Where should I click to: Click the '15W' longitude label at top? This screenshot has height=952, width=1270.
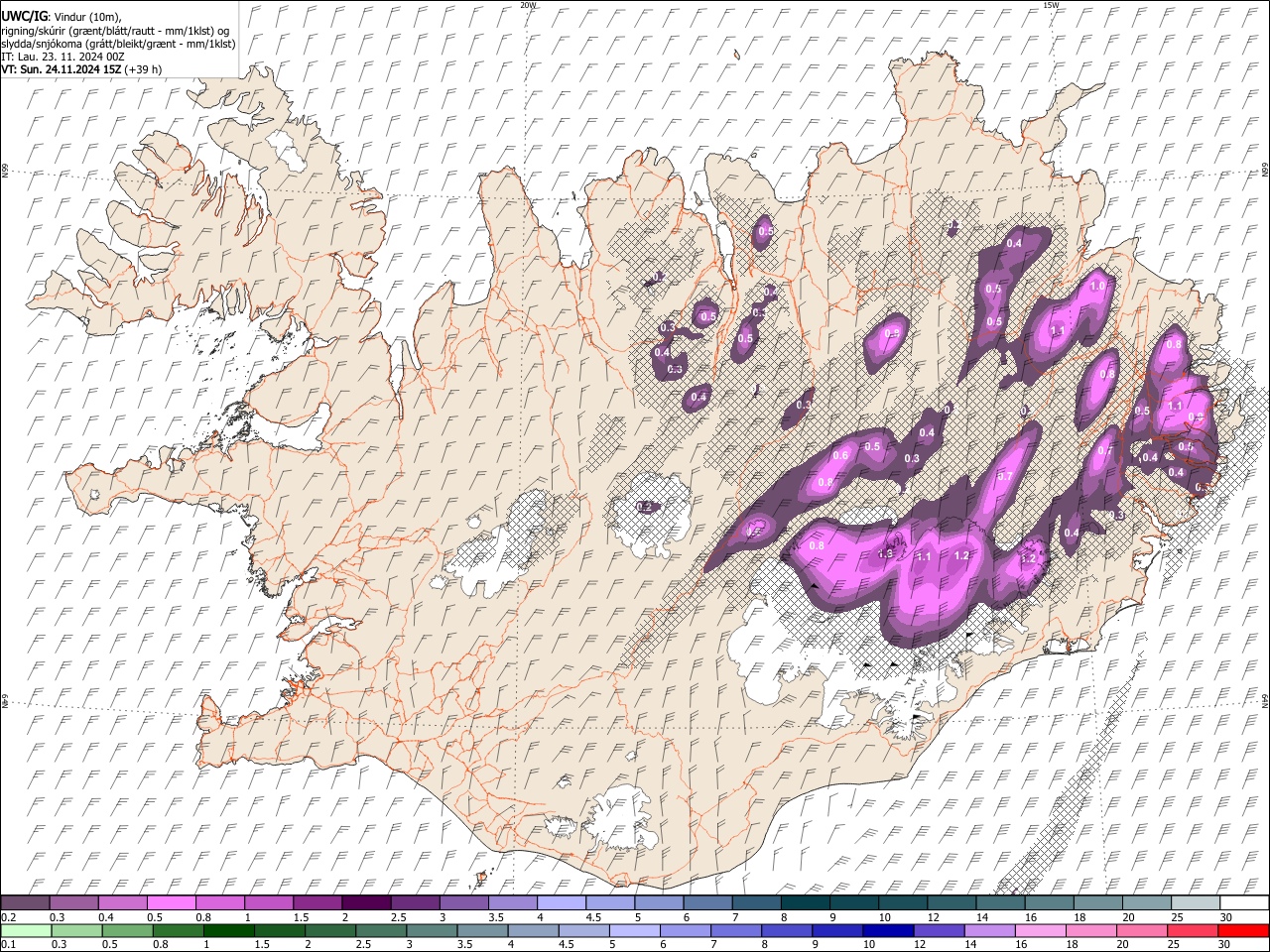pyautogui.click(x=1051, y=5)
